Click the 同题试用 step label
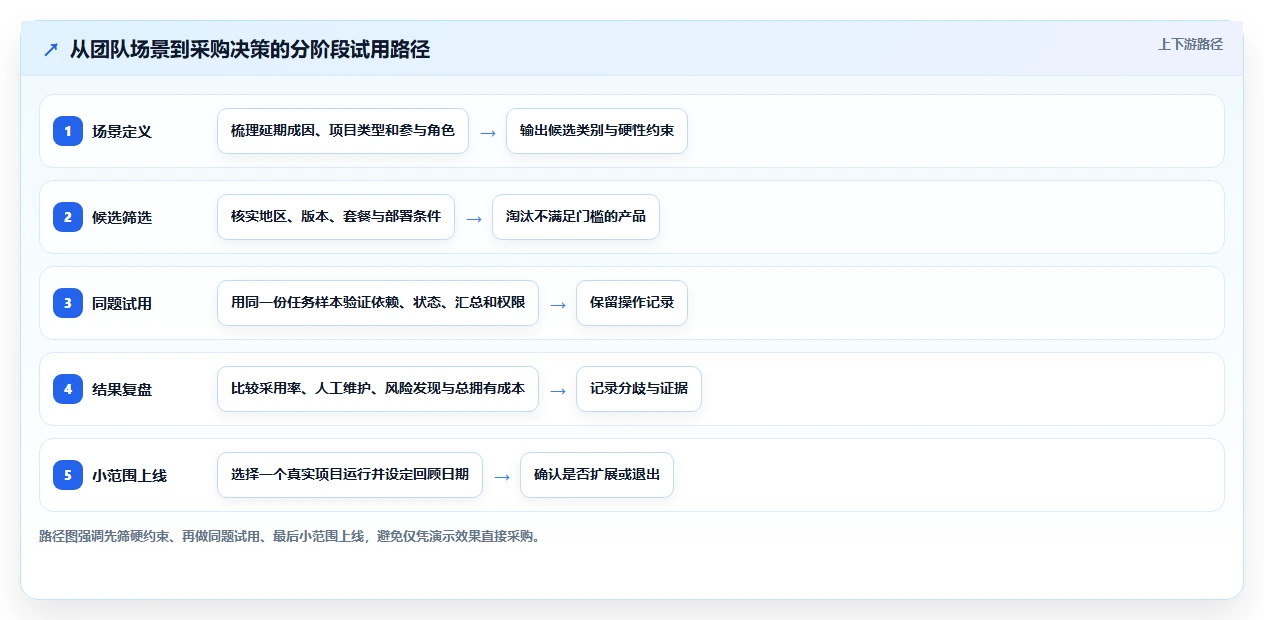This screenshot has width=1264, height=620. pos(122,304)
